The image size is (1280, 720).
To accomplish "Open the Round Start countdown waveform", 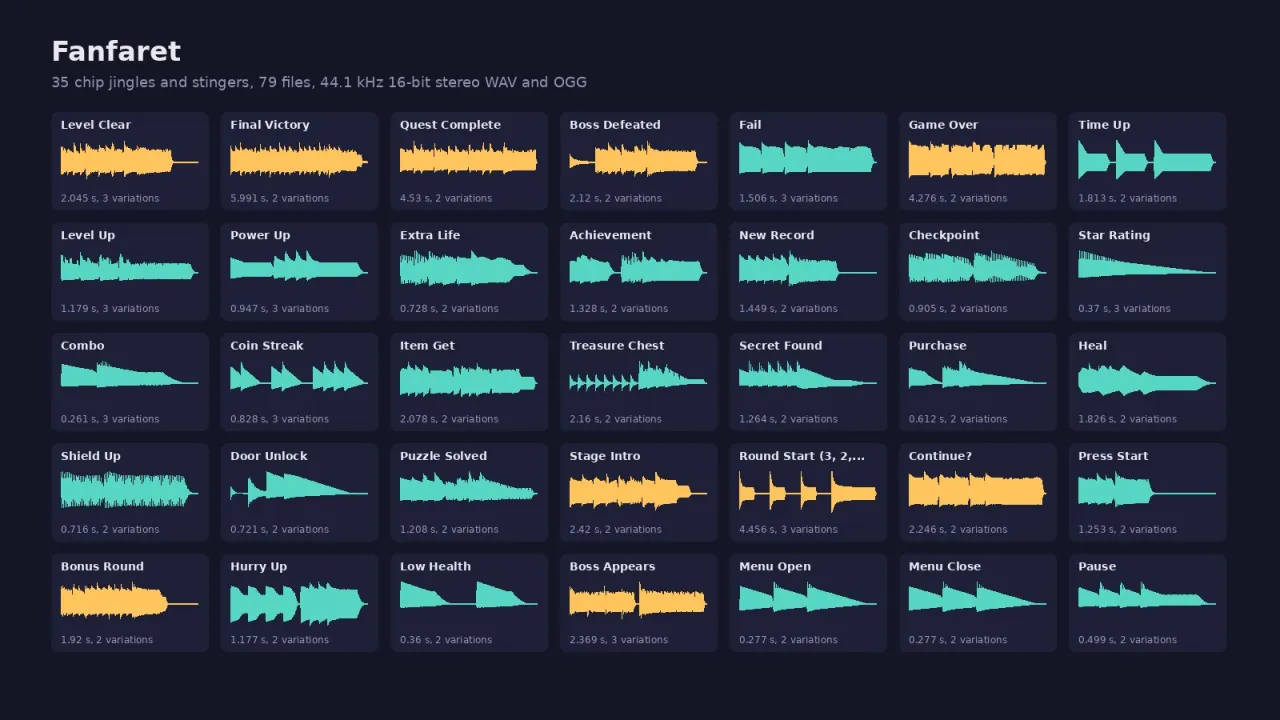I will [x=808, y=492].
